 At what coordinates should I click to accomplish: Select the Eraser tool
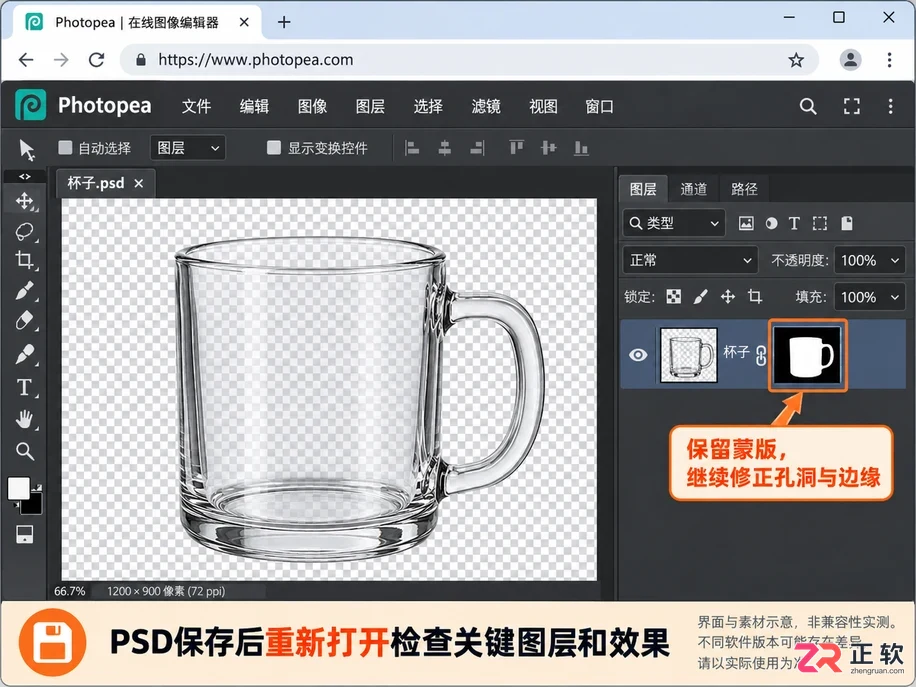click(x=25, y=321)
